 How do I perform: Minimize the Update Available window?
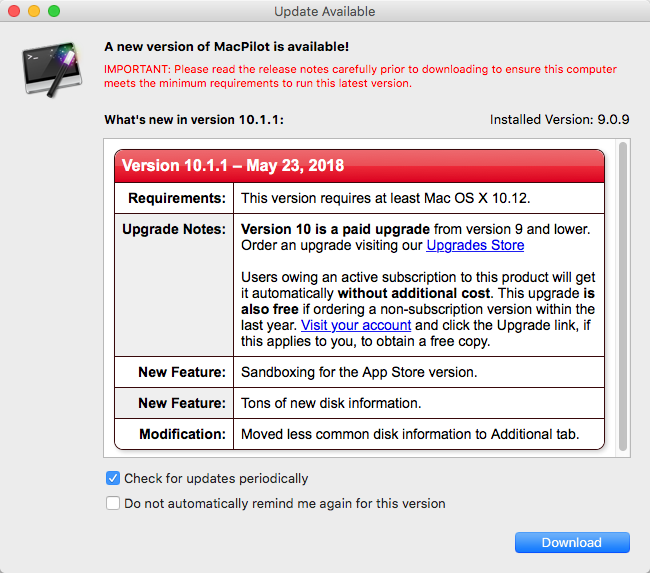(34, 11)
